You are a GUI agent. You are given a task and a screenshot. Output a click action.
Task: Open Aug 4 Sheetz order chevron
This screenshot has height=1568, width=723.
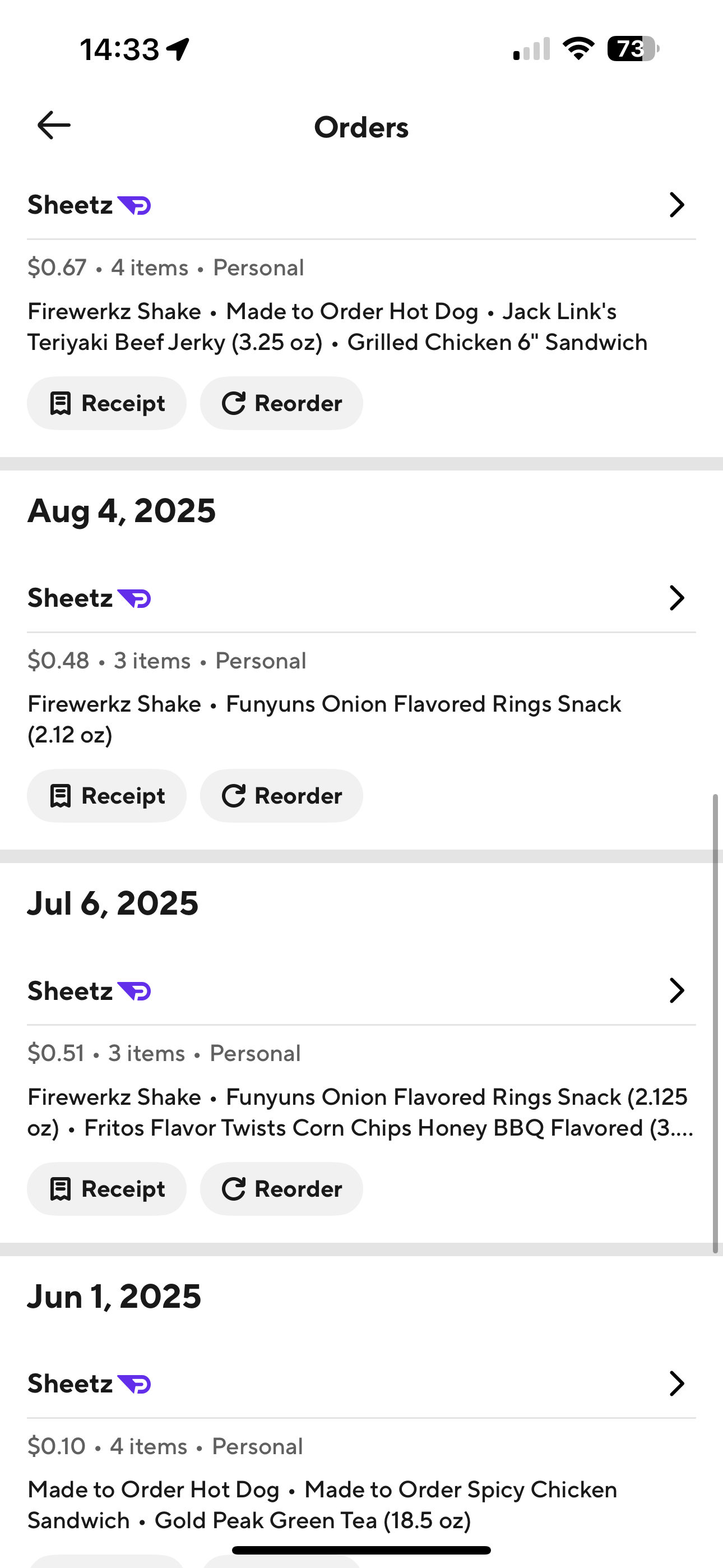(676, 598)
